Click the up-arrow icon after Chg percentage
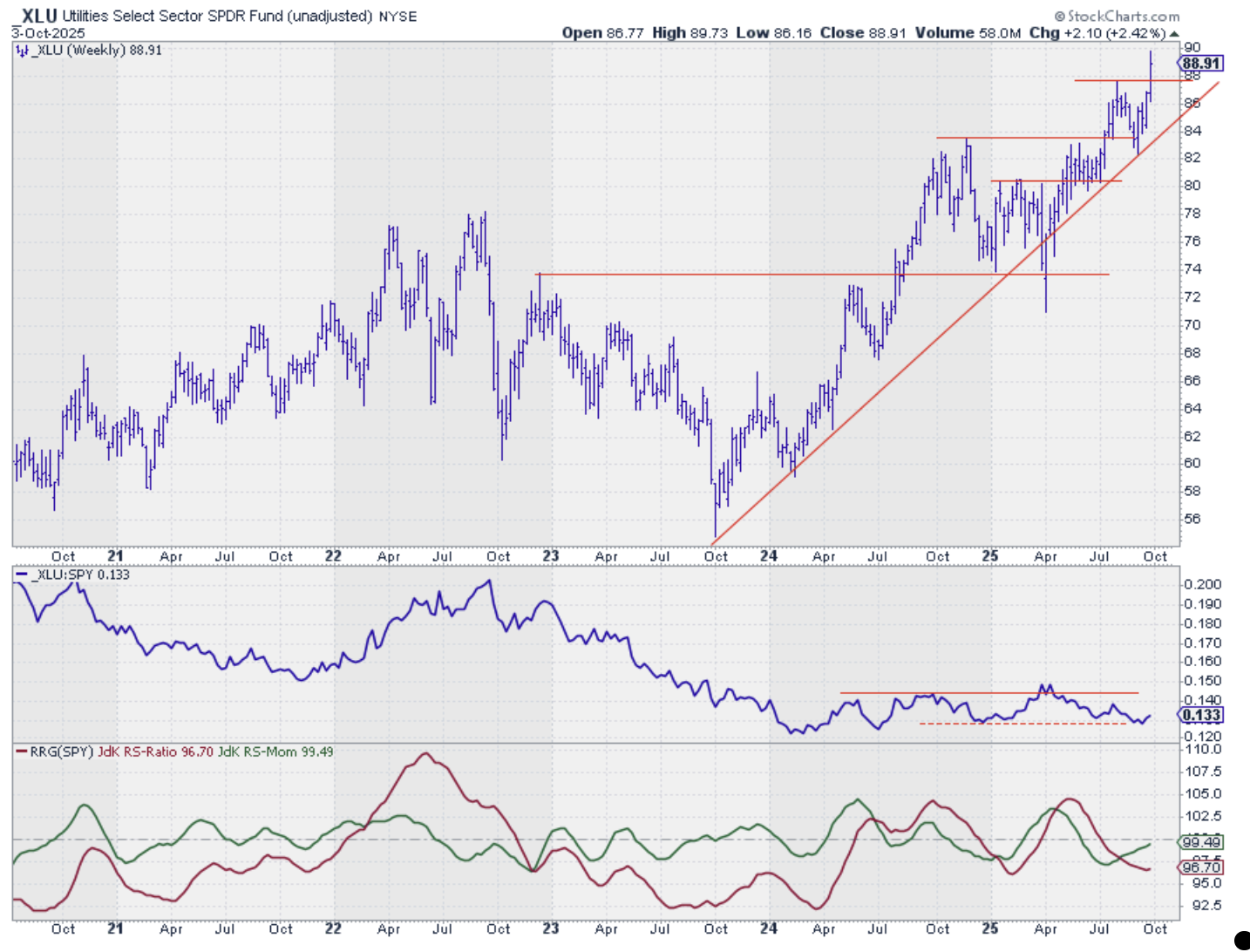The image size is (1250, 952). coord(1174,34)
